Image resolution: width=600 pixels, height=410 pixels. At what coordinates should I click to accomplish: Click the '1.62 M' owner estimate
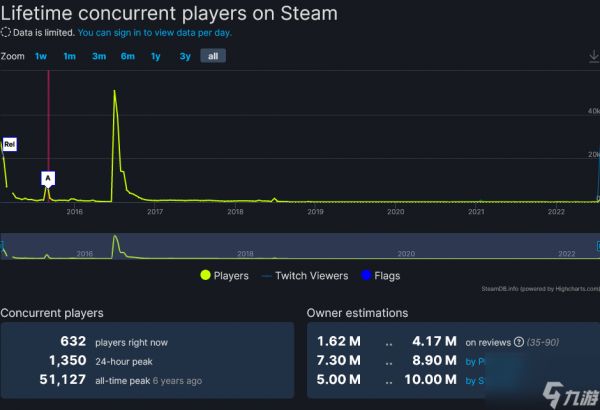click(339, 341)
